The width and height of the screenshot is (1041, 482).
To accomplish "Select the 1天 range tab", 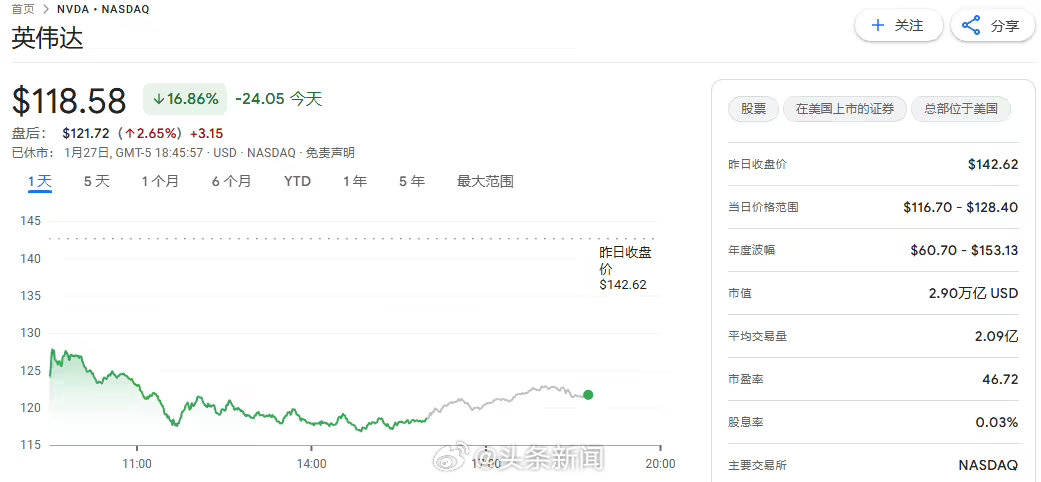I will point(40,181).
